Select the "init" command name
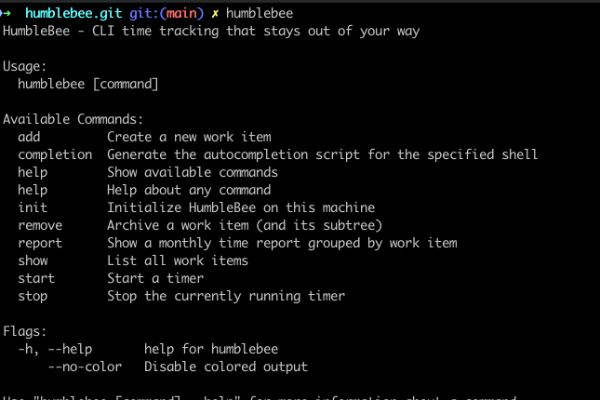 coord(33,208)
